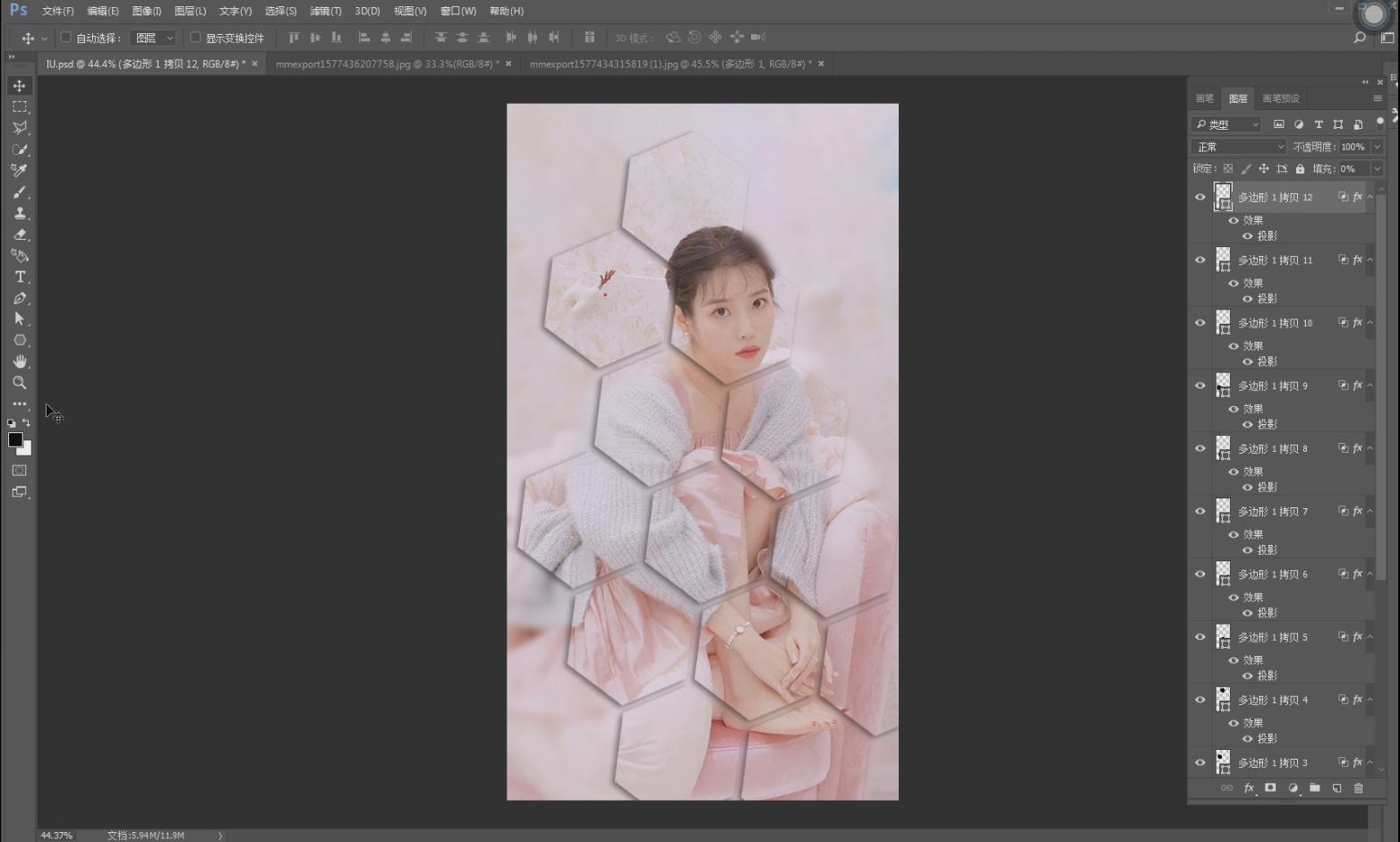Select the Move tool
The width and height of the screenshot is (1400, 842).
19,86
